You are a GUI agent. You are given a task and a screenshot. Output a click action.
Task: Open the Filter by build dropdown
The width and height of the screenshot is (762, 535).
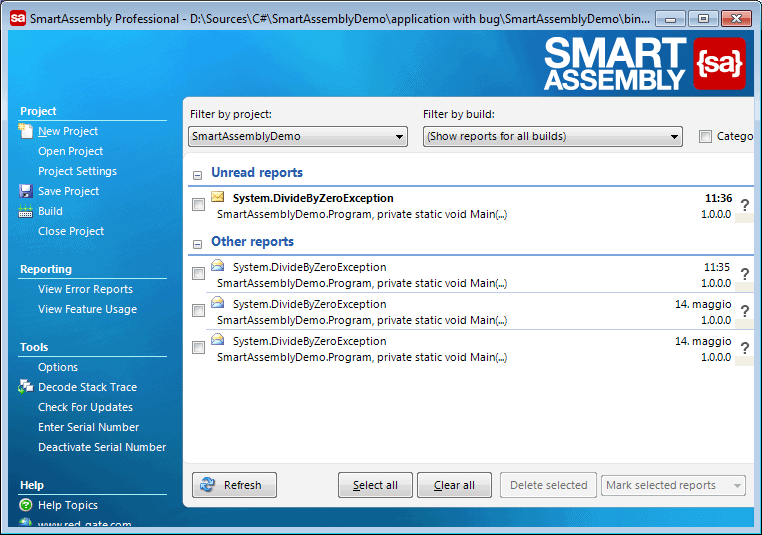[553, 137]
